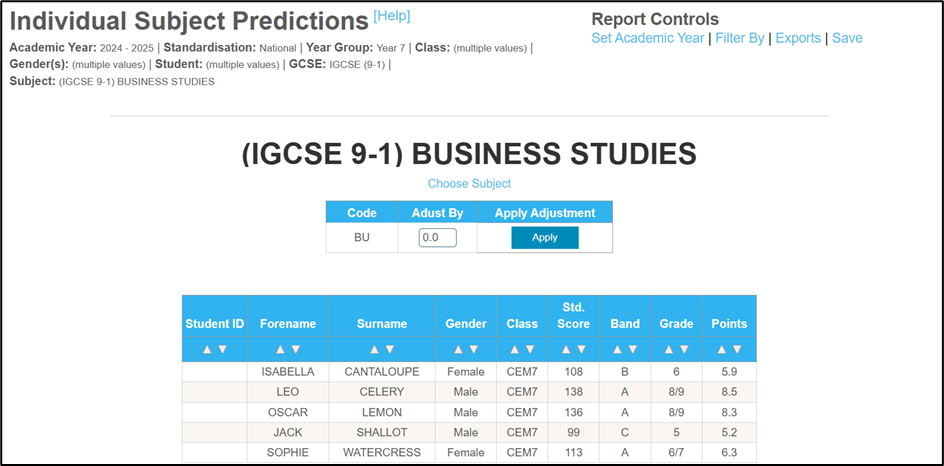Click Save in Report Controls
Screen dimensions: 944x466
tap(847, 38)
